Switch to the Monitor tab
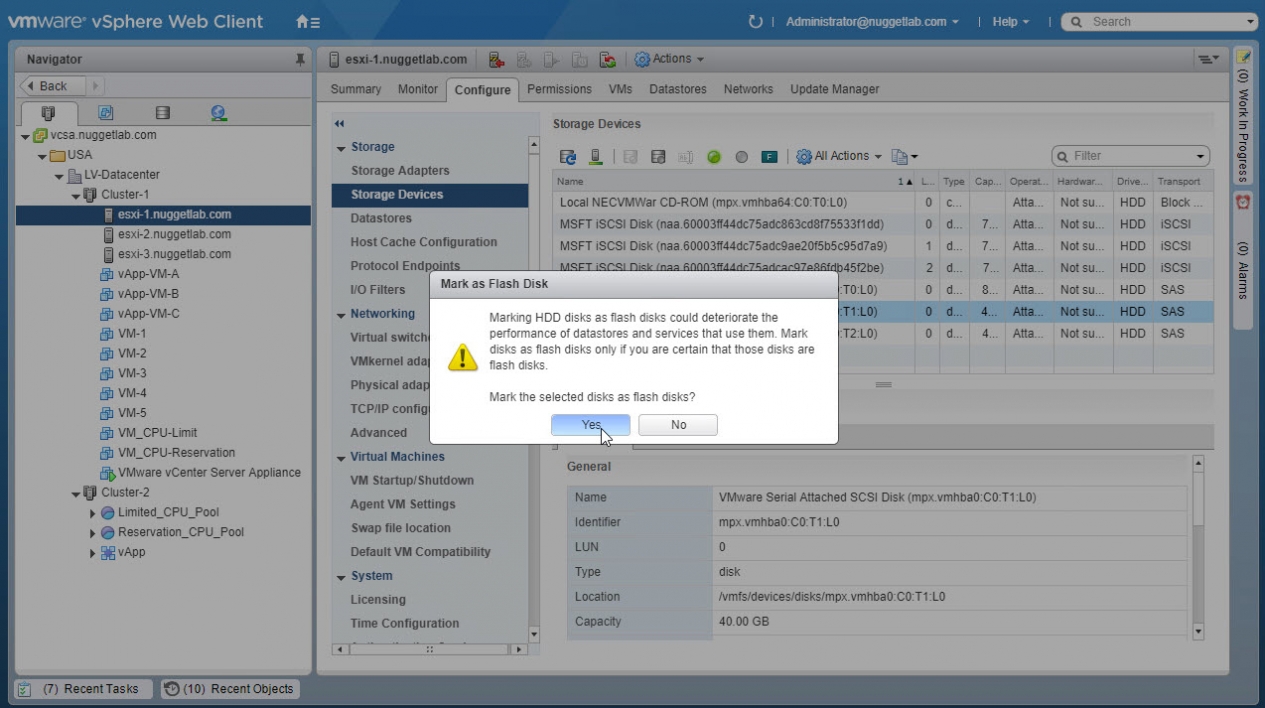1265x708 pixels. [417, 89]
